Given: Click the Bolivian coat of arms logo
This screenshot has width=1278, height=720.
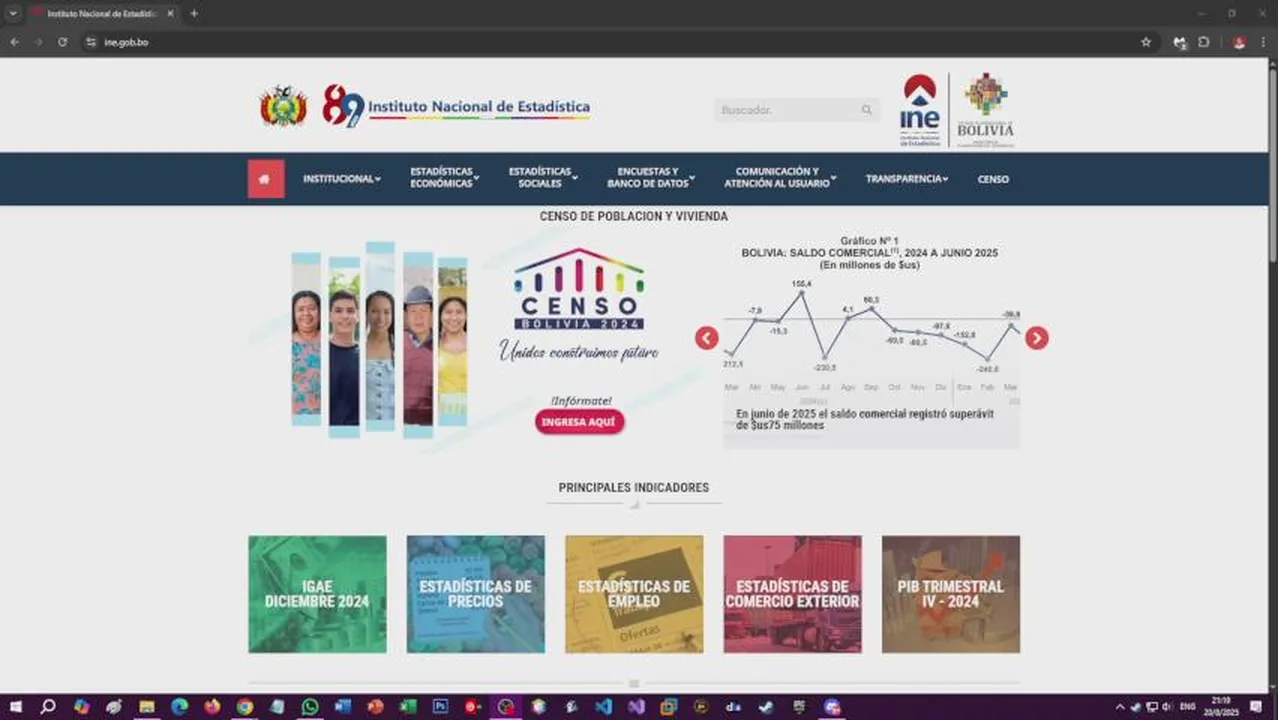Looking at the screenshot, I should tap(283, 106).
